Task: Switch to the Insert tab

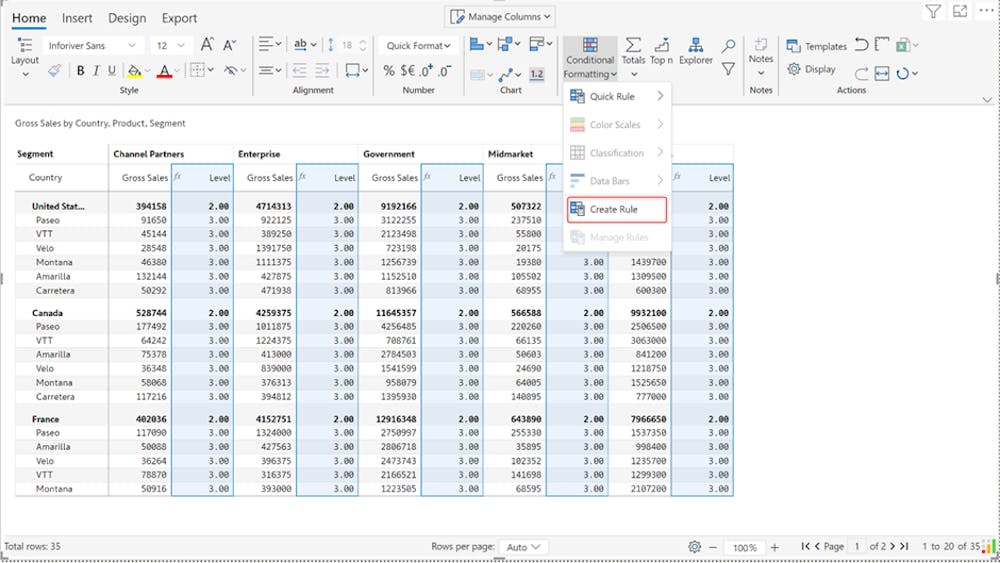Action: [77, 18]
